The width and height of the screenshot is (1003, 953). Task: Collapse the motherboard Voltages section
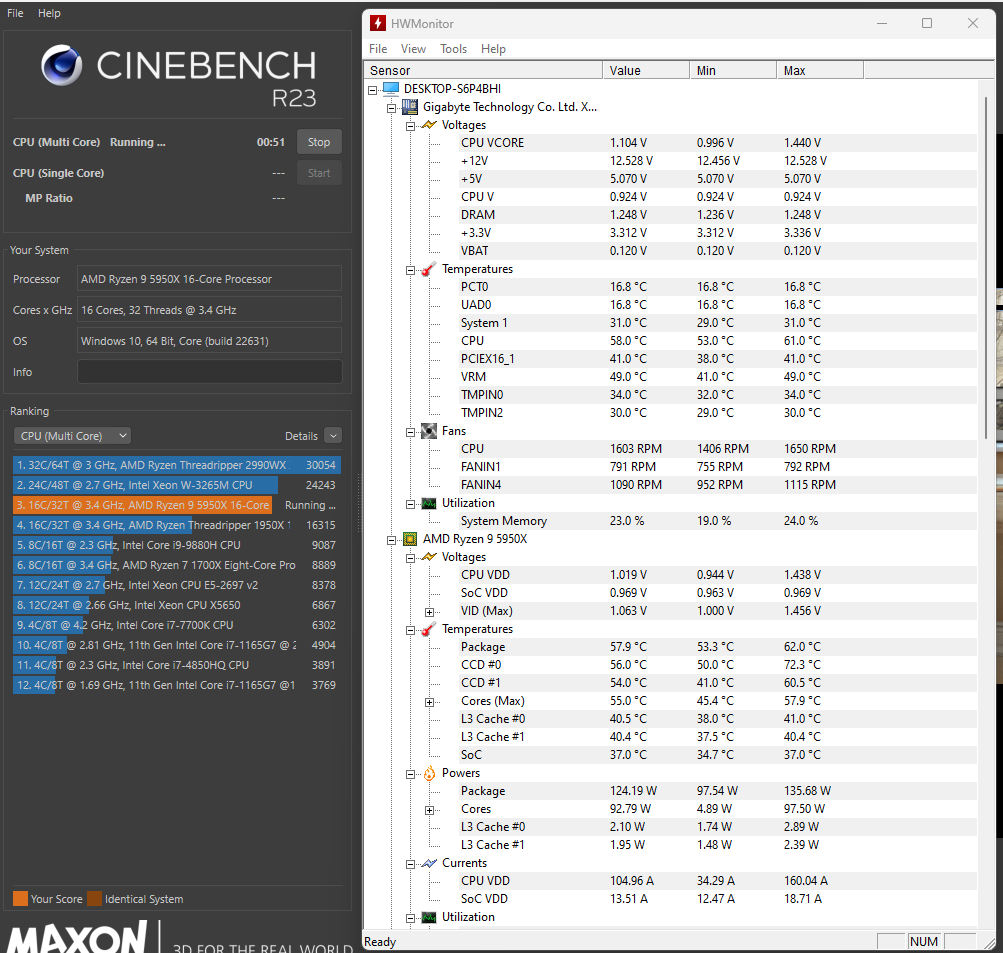410,126
